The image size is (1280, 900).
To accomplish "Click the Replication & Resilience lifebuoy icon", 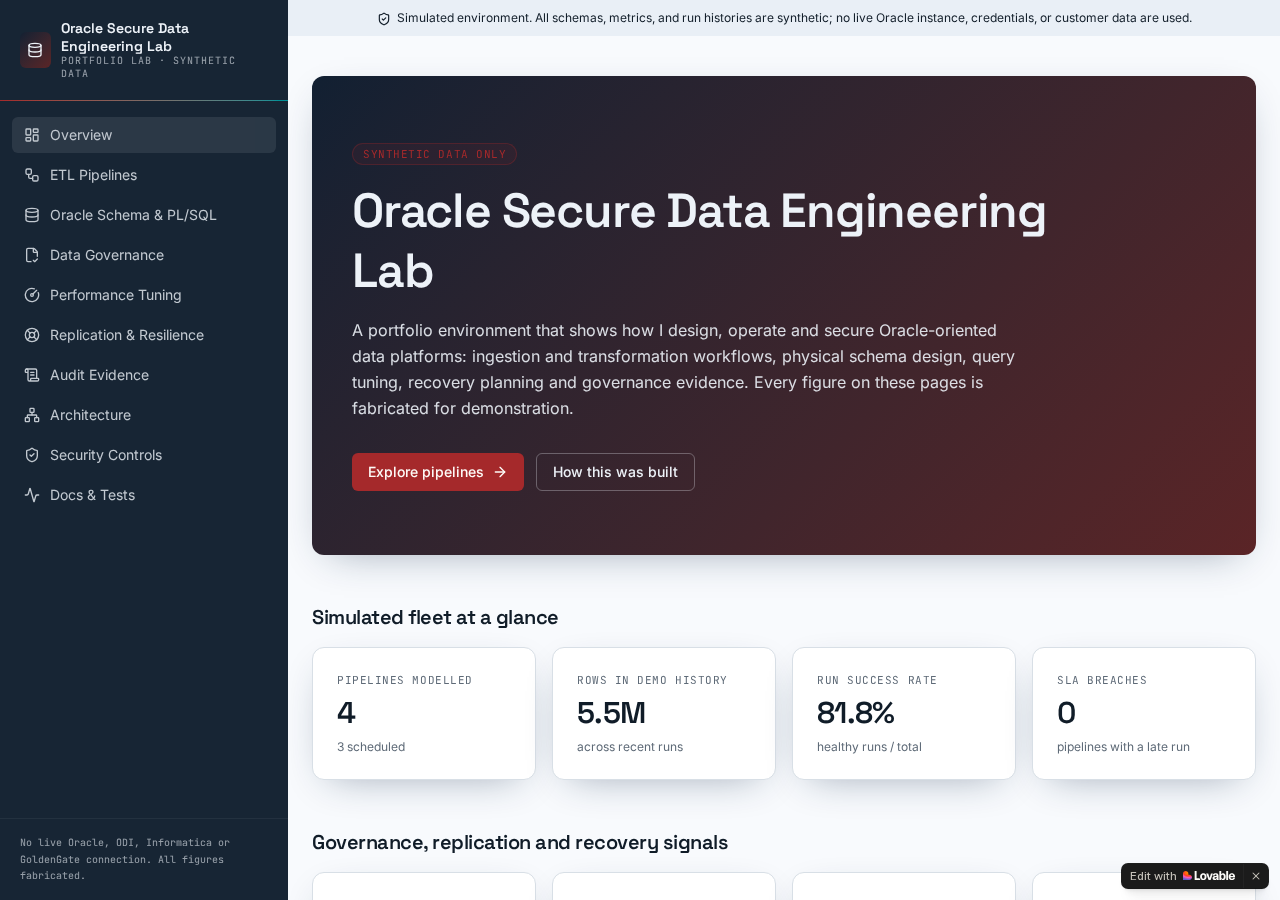I will (x=32, y=335).
